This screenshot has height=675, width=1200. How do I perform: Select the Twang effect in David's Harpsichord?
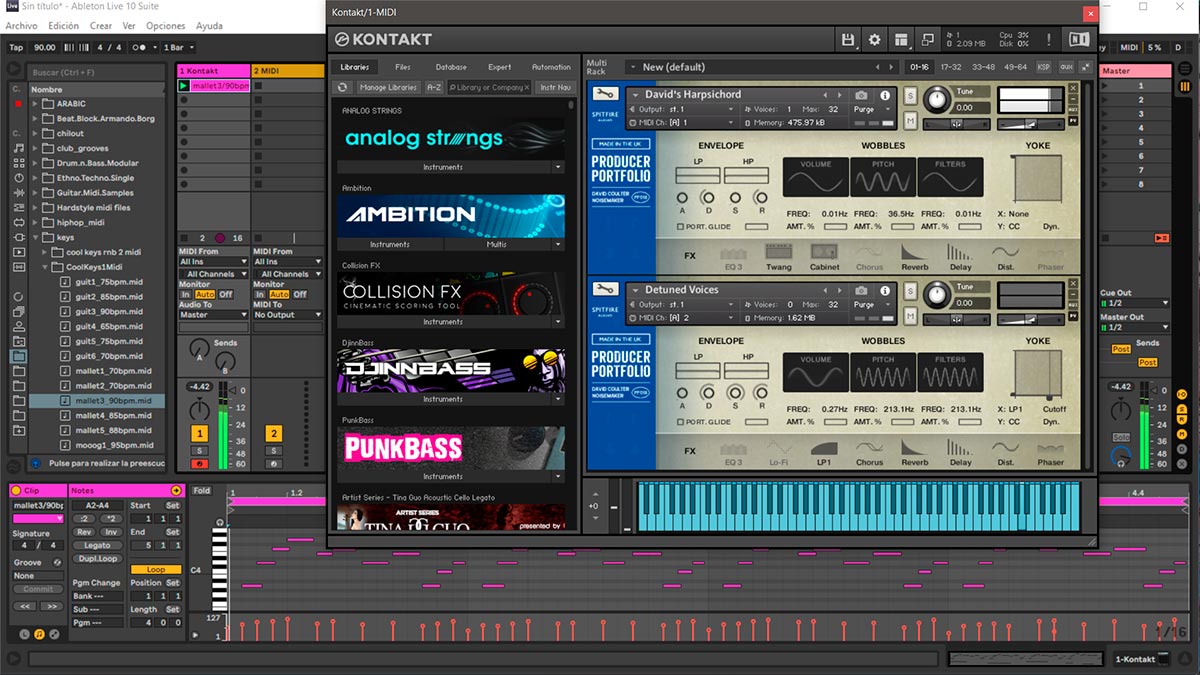779,257
